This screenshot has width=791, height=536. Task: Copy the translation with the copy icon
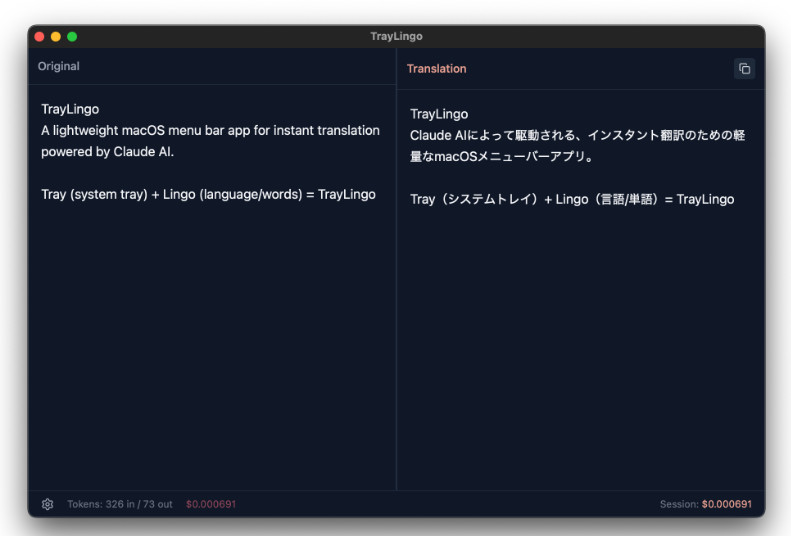[744, 69]
